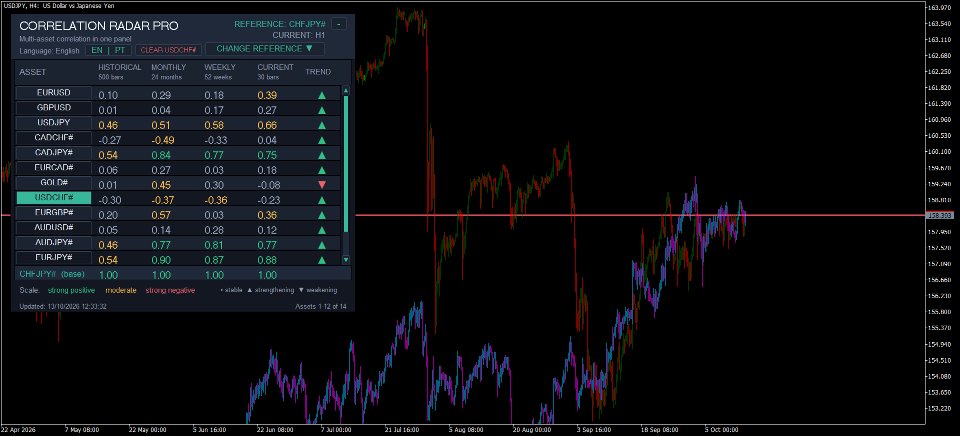
Task: Select the EURUSD asset button
Action: (x=54, y=93)
